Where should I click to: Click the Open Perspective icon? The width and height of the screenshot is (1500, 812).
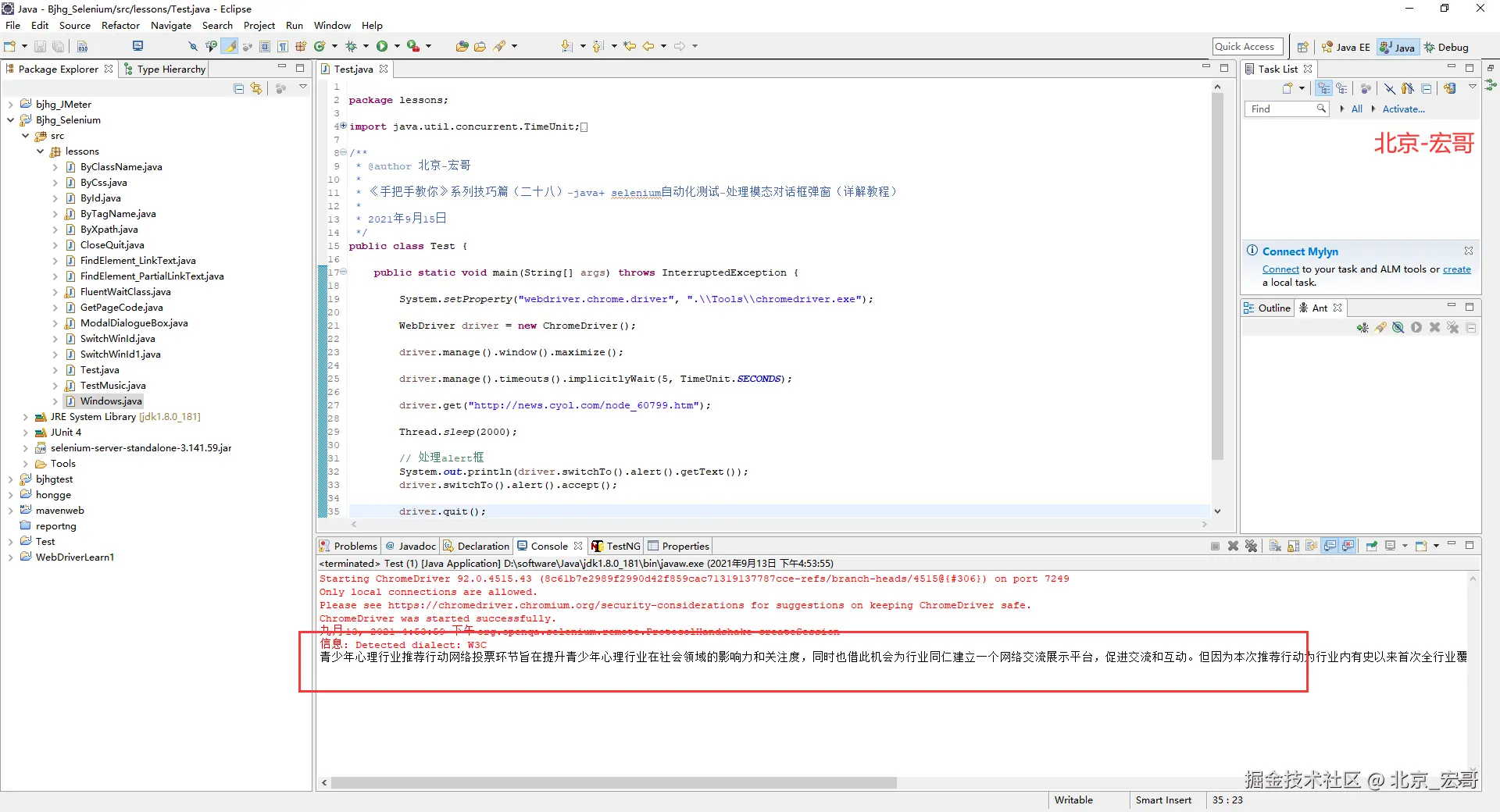(x=1302, y=47)
